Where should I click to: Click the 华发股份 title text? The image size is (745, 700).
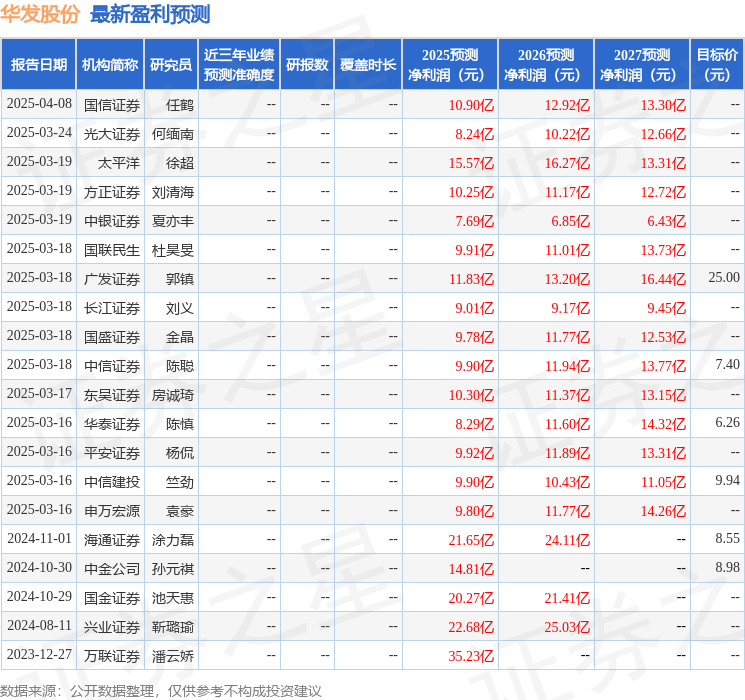(x=40, y=14)
